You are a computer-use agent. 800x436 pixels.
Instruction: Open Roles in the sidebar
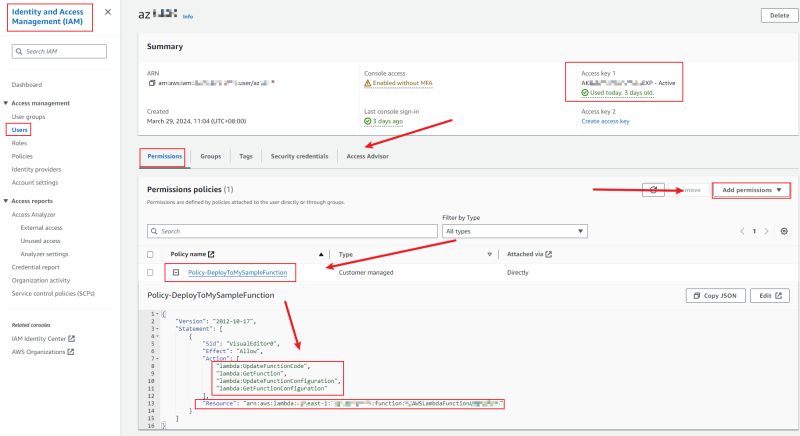(x=19, y=143)
